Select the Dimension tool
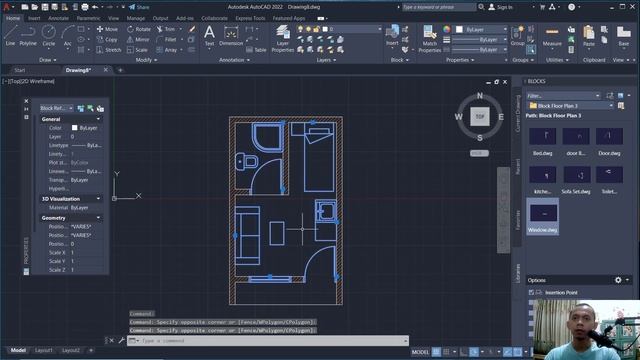Screen dimensions: 640x360 tap(231, 35)
